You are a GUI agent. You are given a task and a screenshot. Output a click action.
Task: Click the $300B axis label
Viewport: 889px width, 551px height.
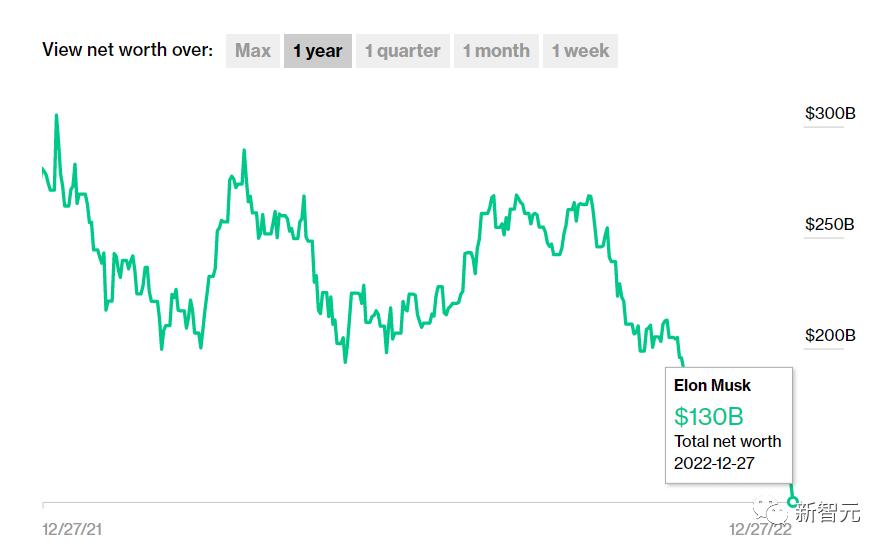click(830, 113)
